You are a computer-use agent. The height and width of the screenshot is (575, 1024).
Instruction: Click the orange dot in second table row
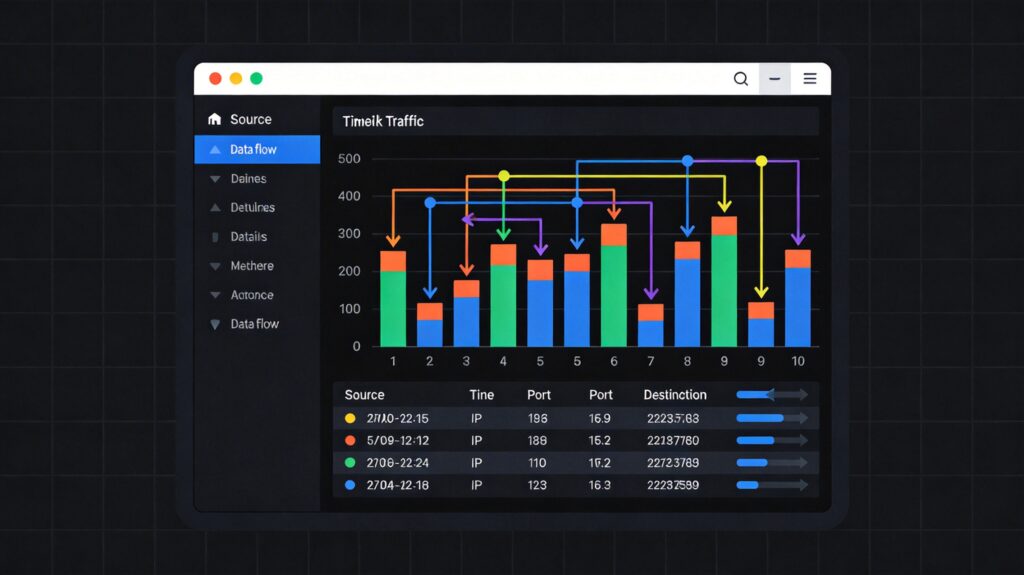pyautogui.click(x=350, y=440)
